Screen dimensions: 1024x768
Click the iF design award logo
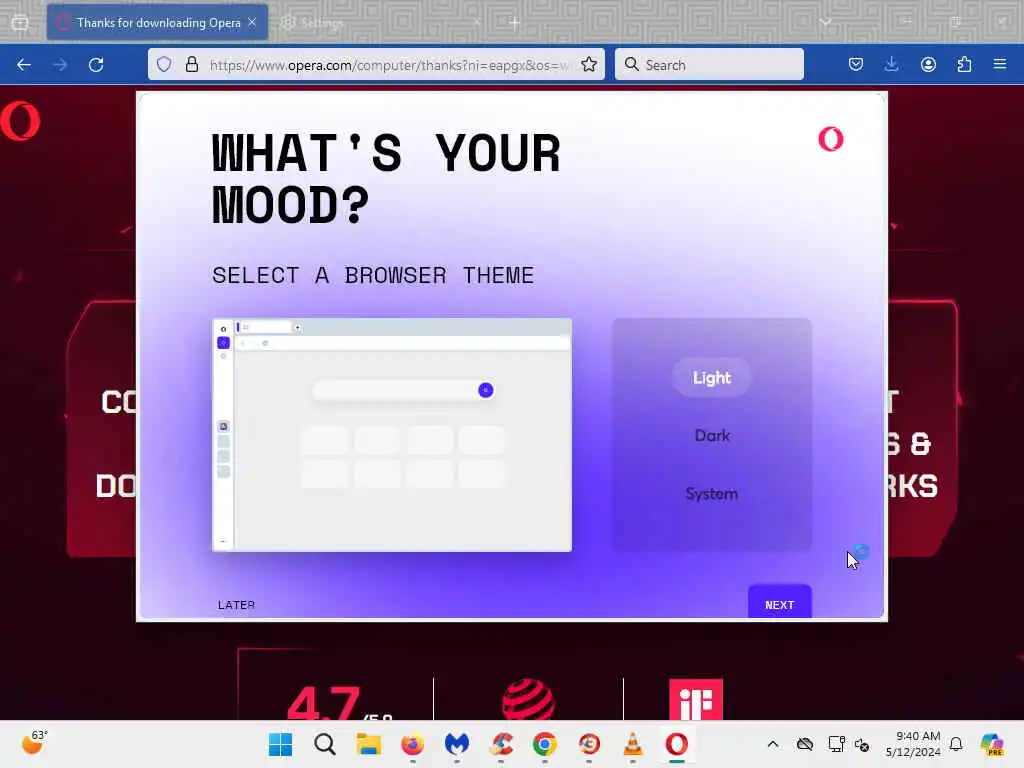pyautogui.click(x=696, y=700)
